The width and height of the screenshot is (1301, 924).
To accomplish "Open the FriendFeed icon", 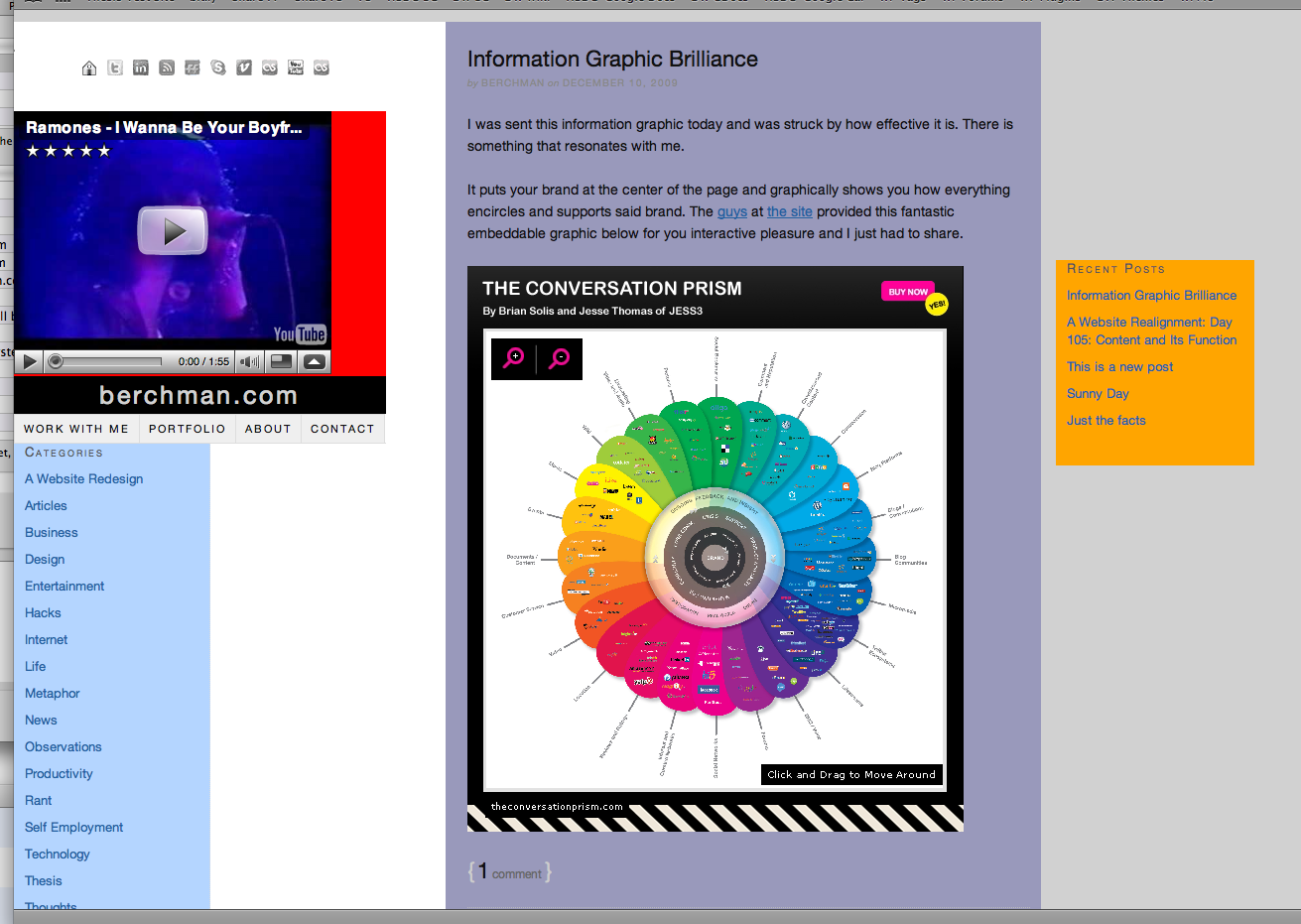I will tap(193, 67).
